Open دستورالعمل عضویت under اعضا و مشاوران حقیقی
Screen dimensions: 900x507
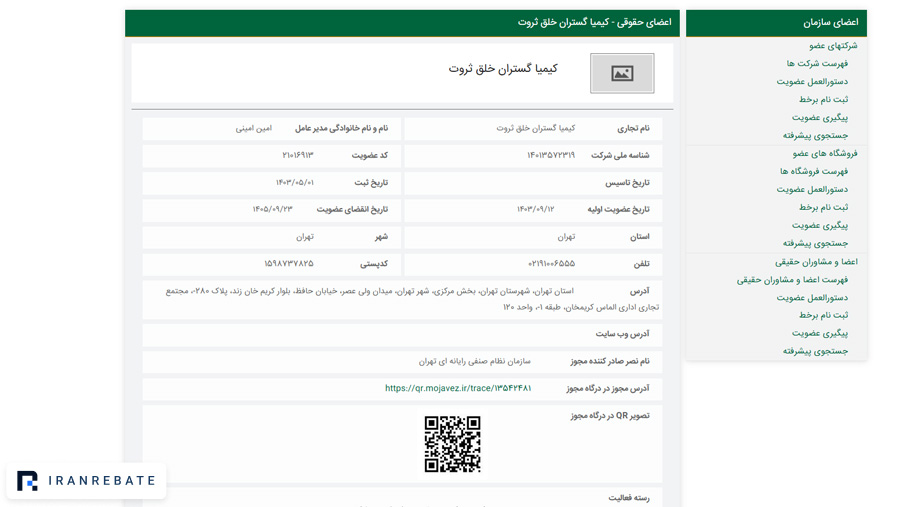click(812, 297)
